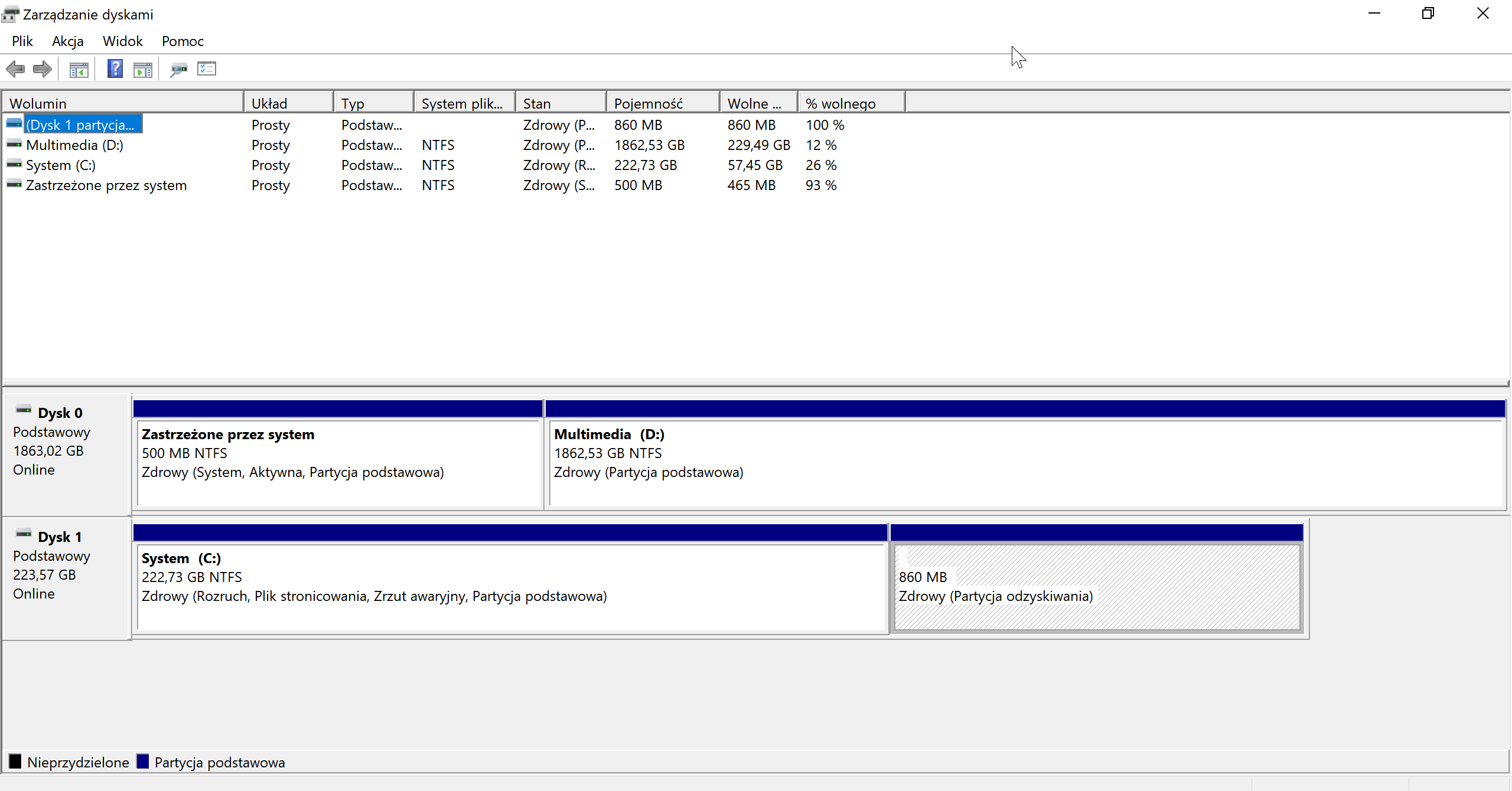Select System (C:) row in volume list
The height and width of the screenshot is (791, 1512).
(x=61, y=165)
